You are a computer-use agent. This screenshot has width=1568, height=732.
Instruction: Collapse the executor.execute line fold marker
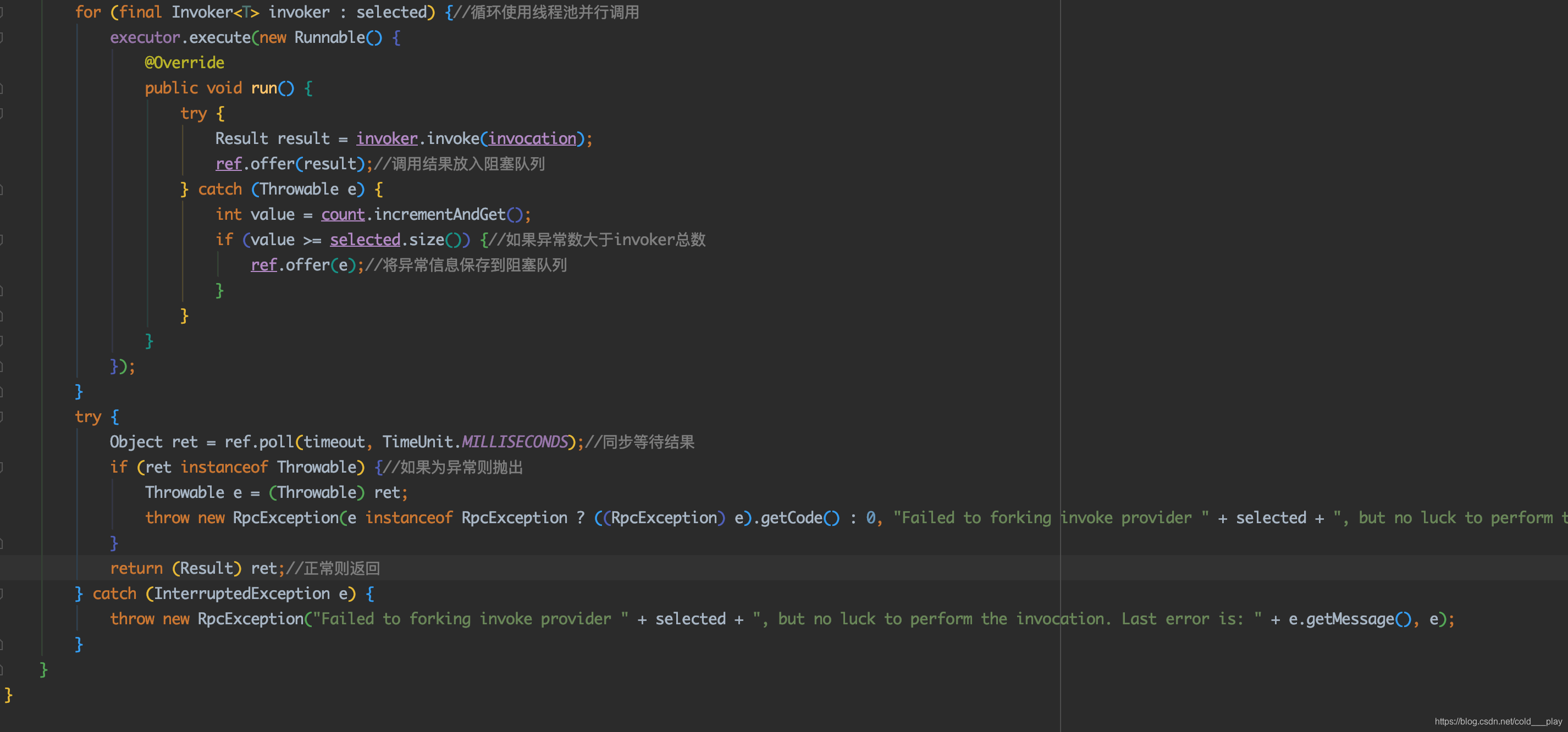pos(2,38)
